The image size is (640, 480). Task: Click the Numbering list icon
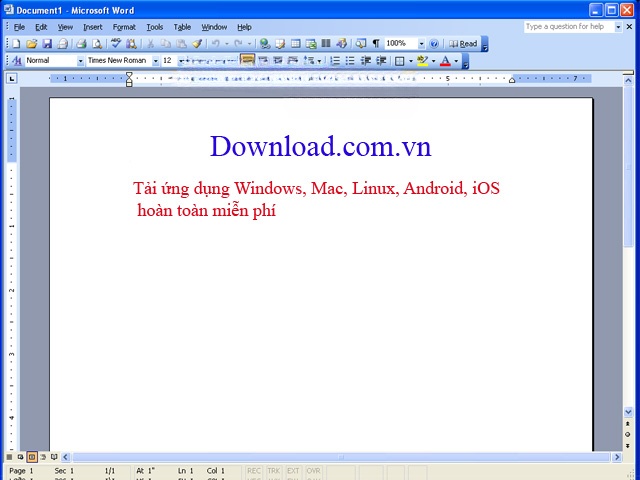point(335,61)
